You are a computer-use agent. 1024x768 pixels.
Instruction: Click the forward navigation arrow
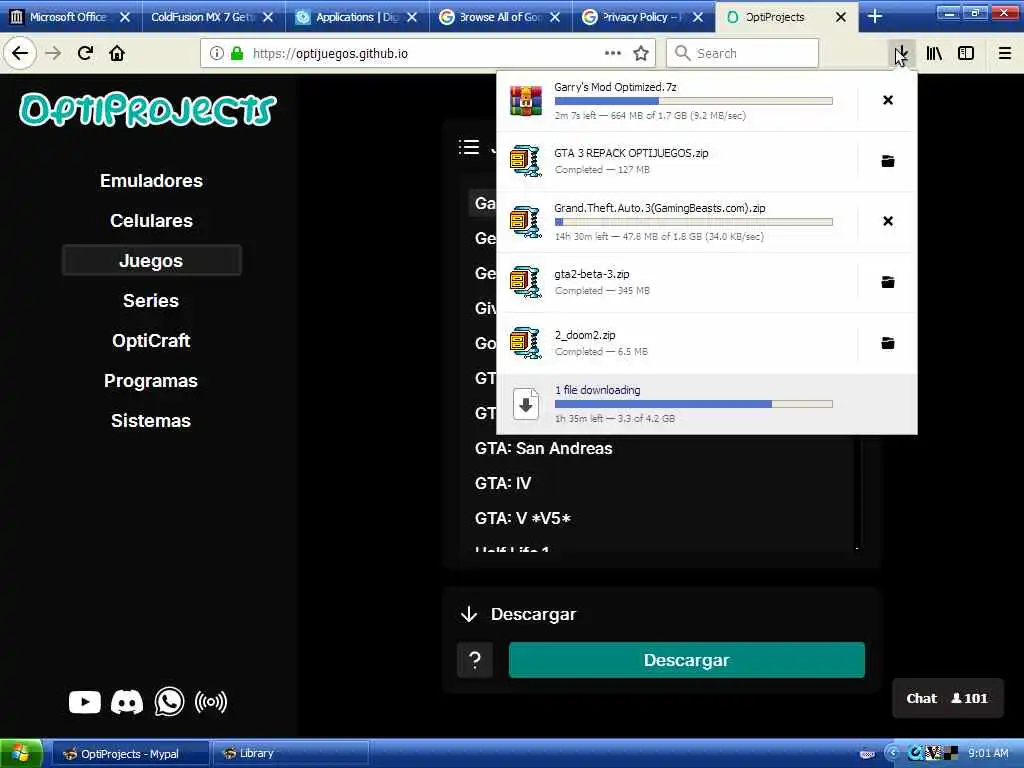[53, 53]
